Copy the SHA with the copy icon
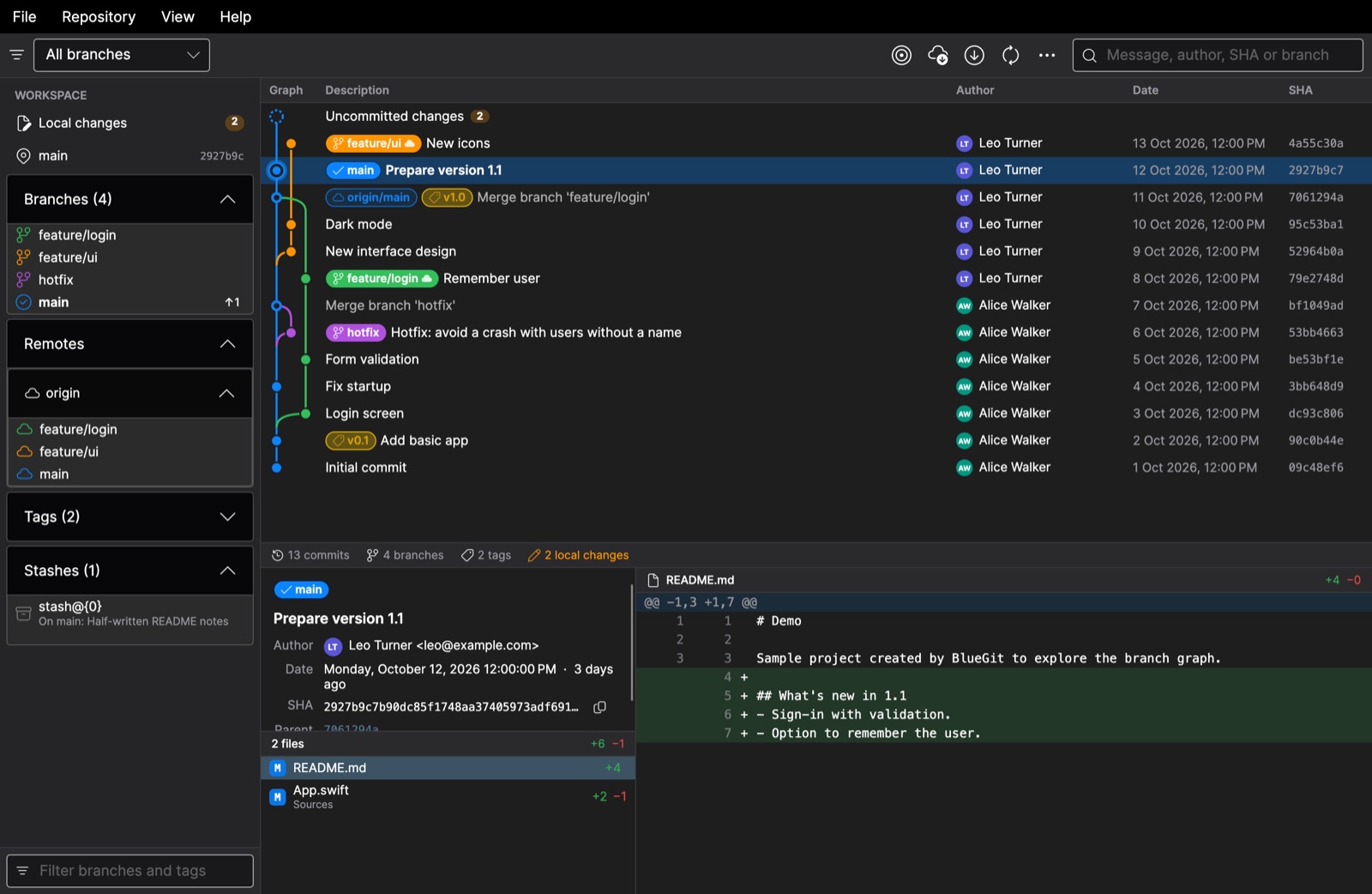The image size is (1372, 894). point(600,707)
